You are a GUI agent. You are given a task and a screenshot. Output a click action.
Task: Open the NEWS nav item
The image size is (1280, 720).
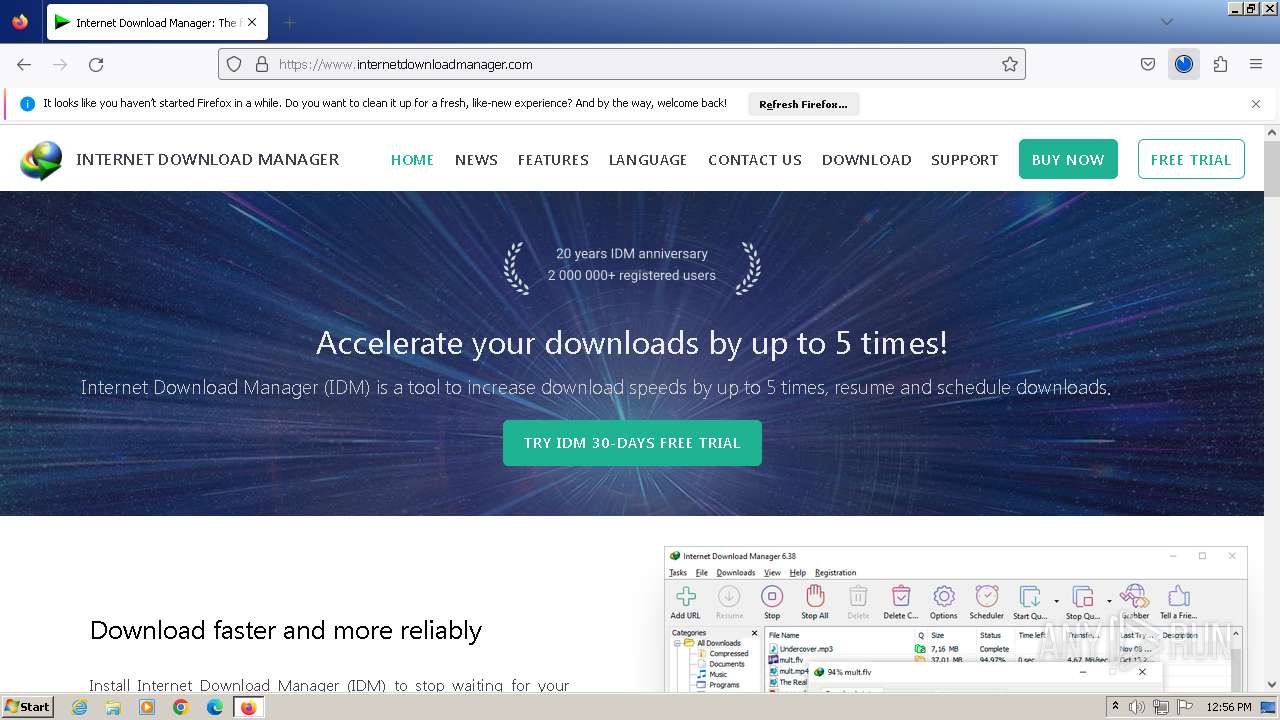point(476,160)
